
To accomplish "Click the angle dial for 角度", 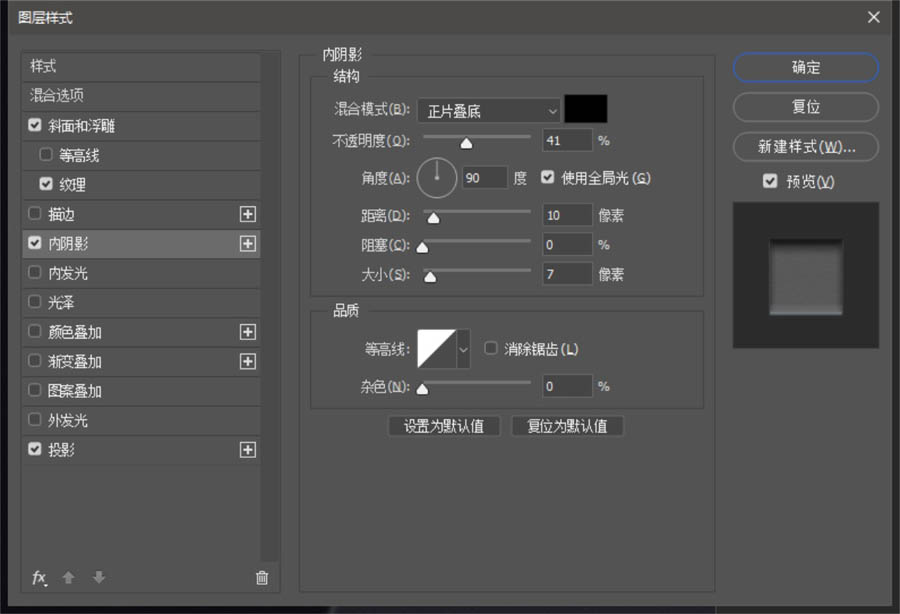I will [437, 178].
